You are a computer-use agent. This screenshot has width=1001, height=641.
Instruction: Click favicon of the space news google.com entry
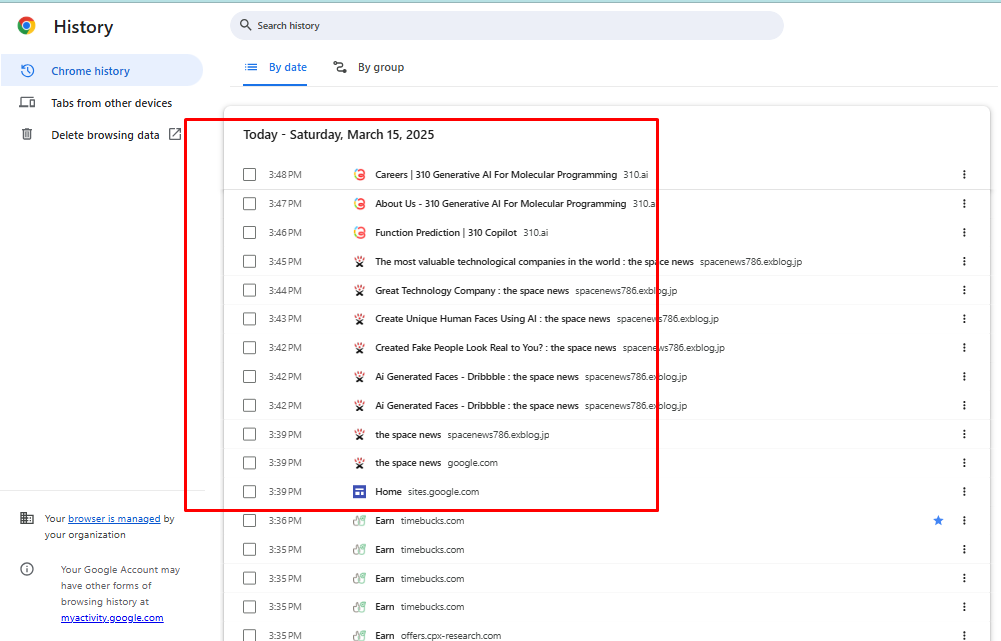pyautogui.click(x=359, y=463)
